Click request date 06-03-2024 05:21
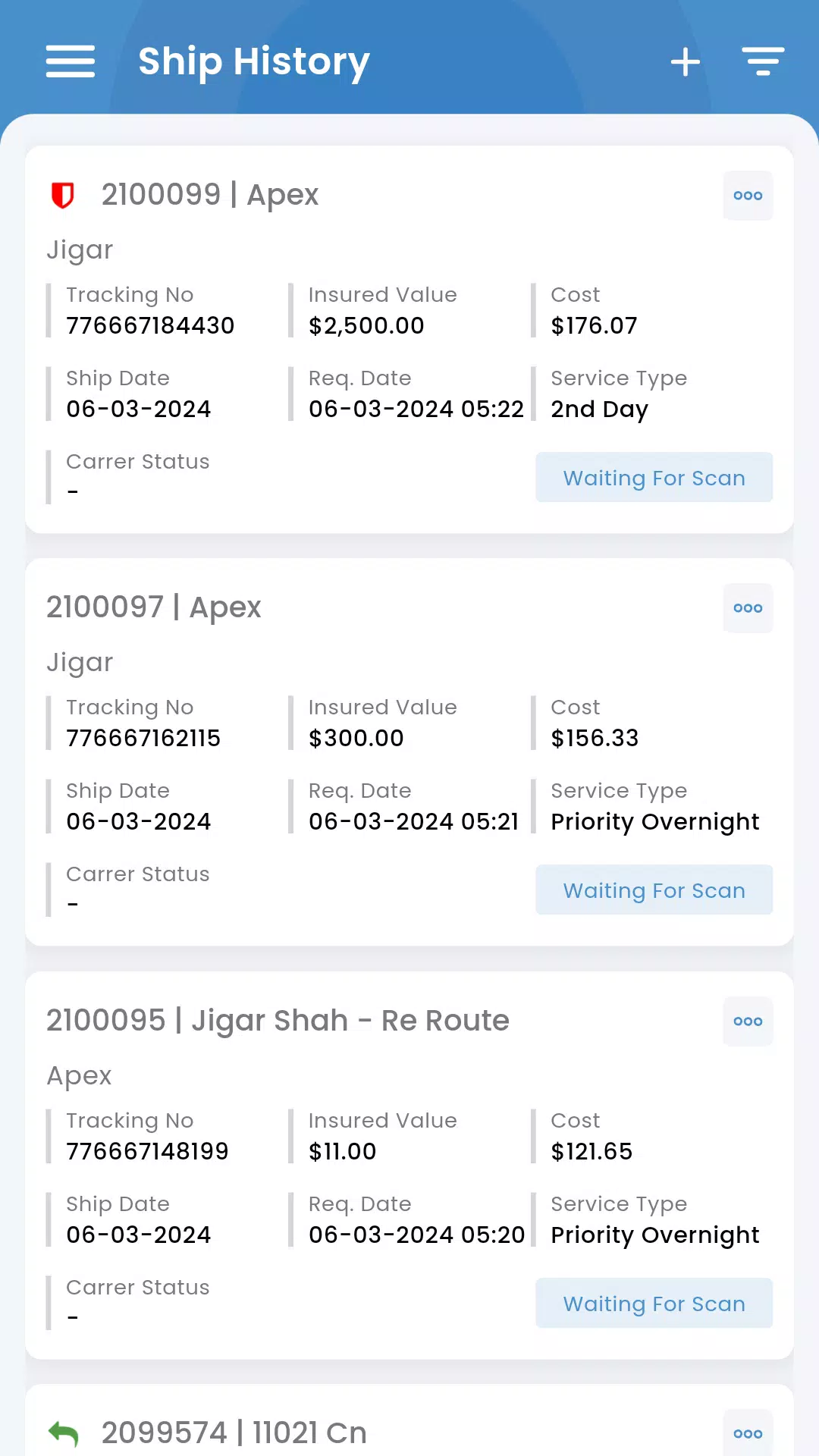 point(414,821)
